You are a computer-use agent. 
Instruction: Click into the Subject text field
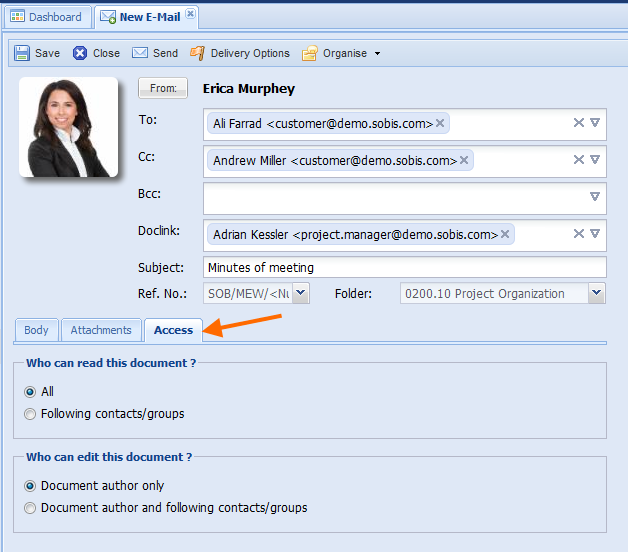[404, 267]
